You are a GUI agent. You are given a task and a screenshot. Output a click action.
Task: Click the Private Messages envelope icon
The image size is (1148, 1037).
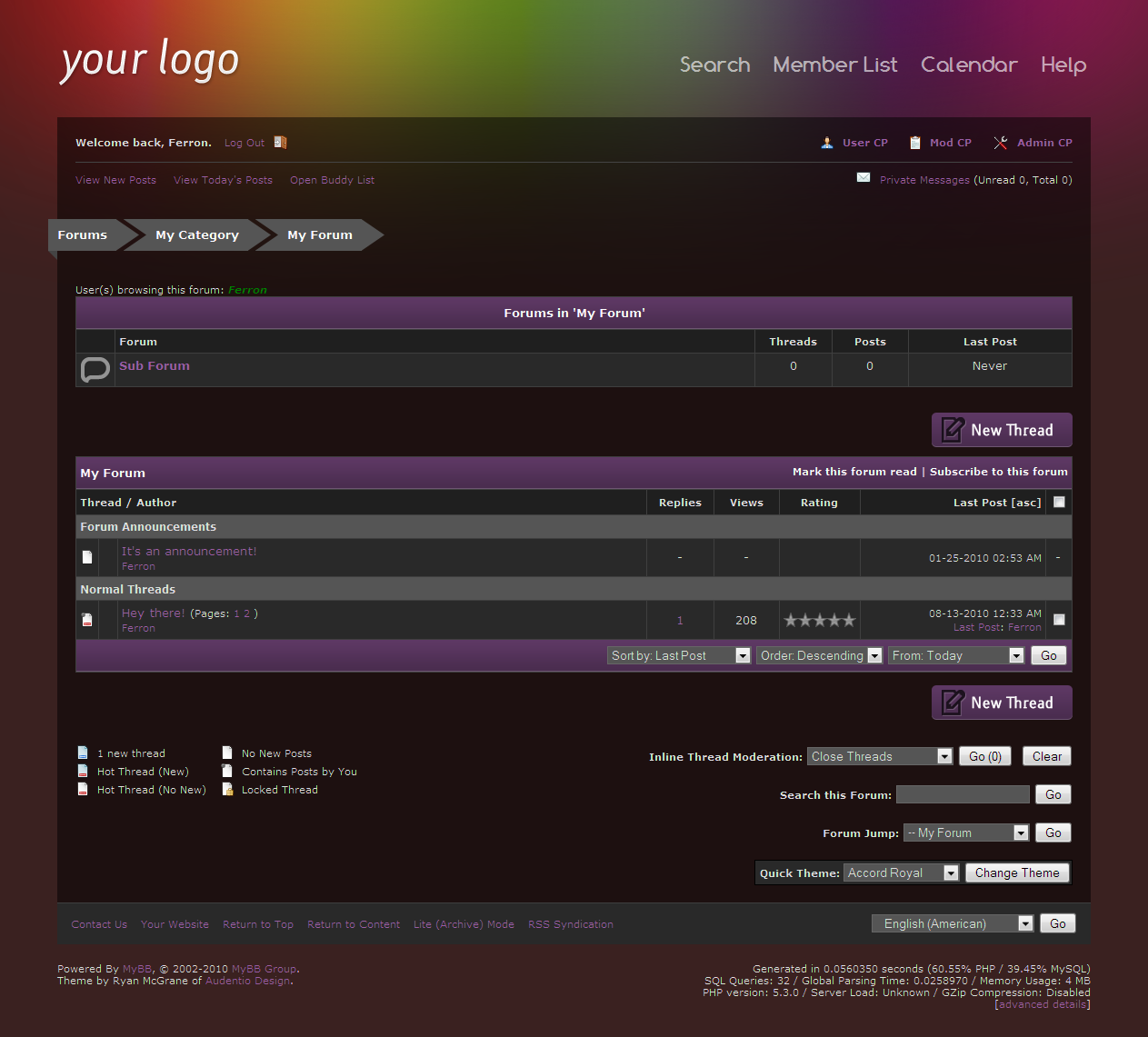[x=863, y=178]
